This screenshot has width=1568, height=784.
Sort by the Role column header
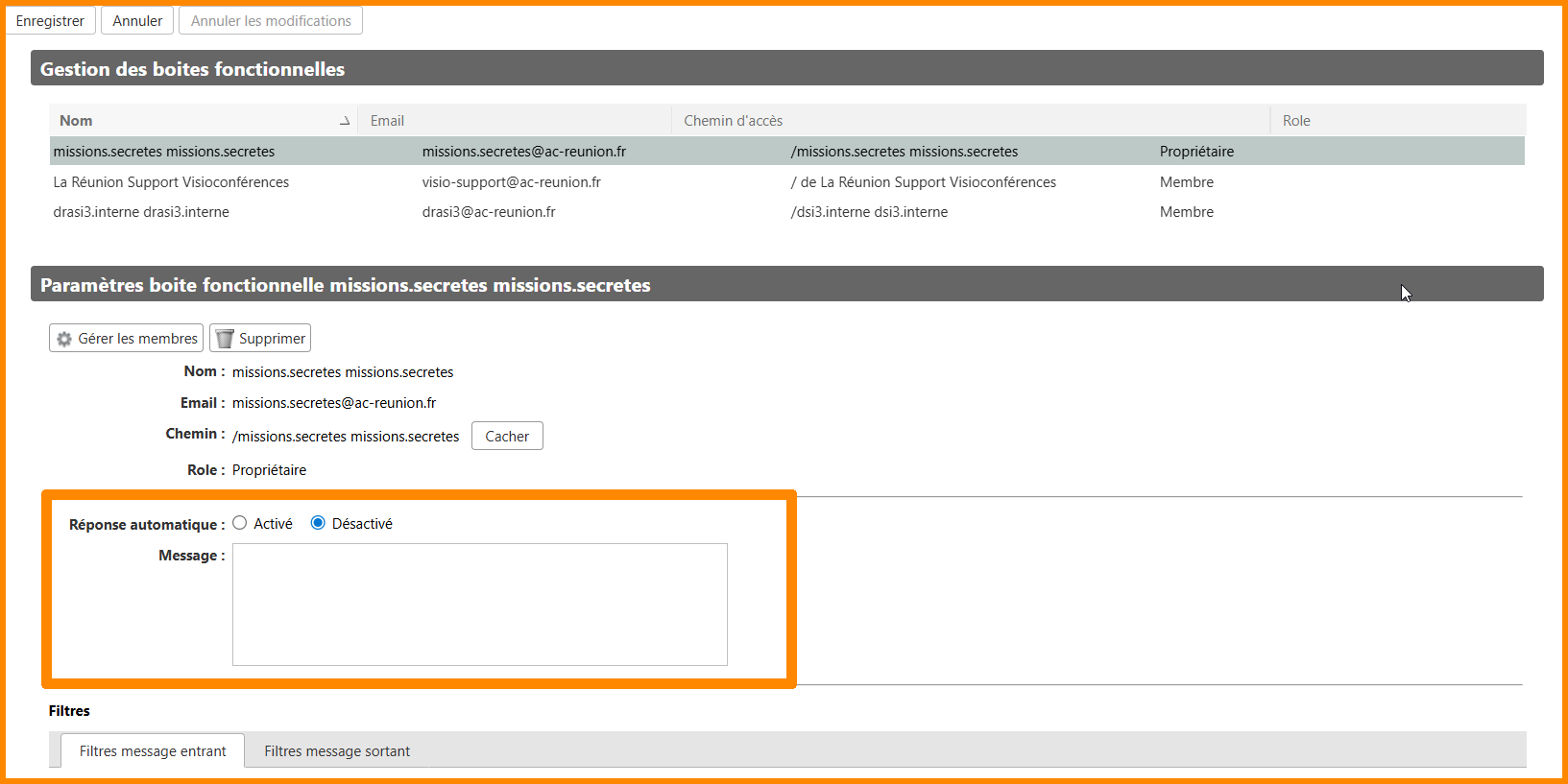[1296, 121]
